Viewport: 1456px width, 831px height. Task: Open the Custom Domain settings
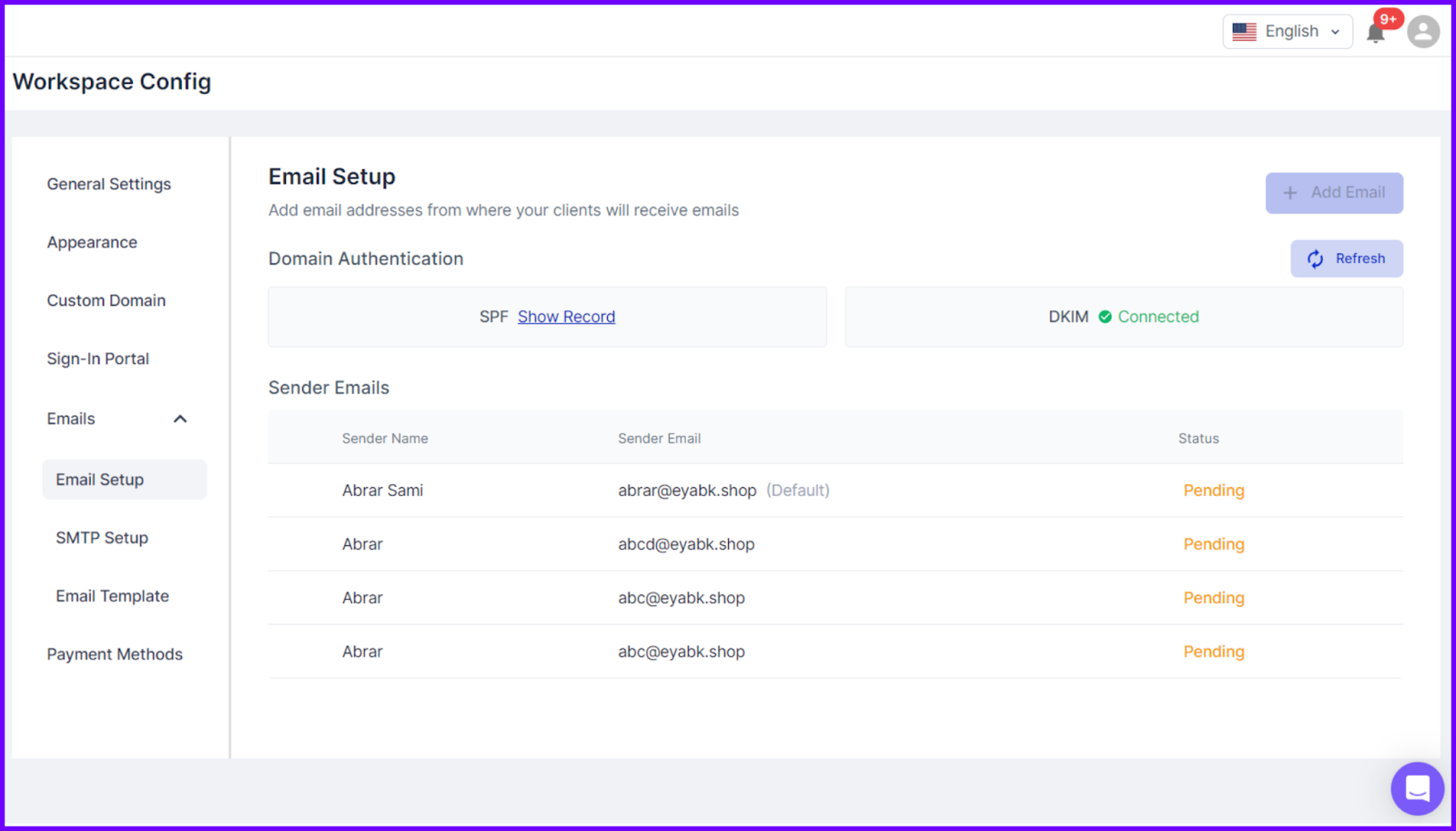click(x=106, y=300)
